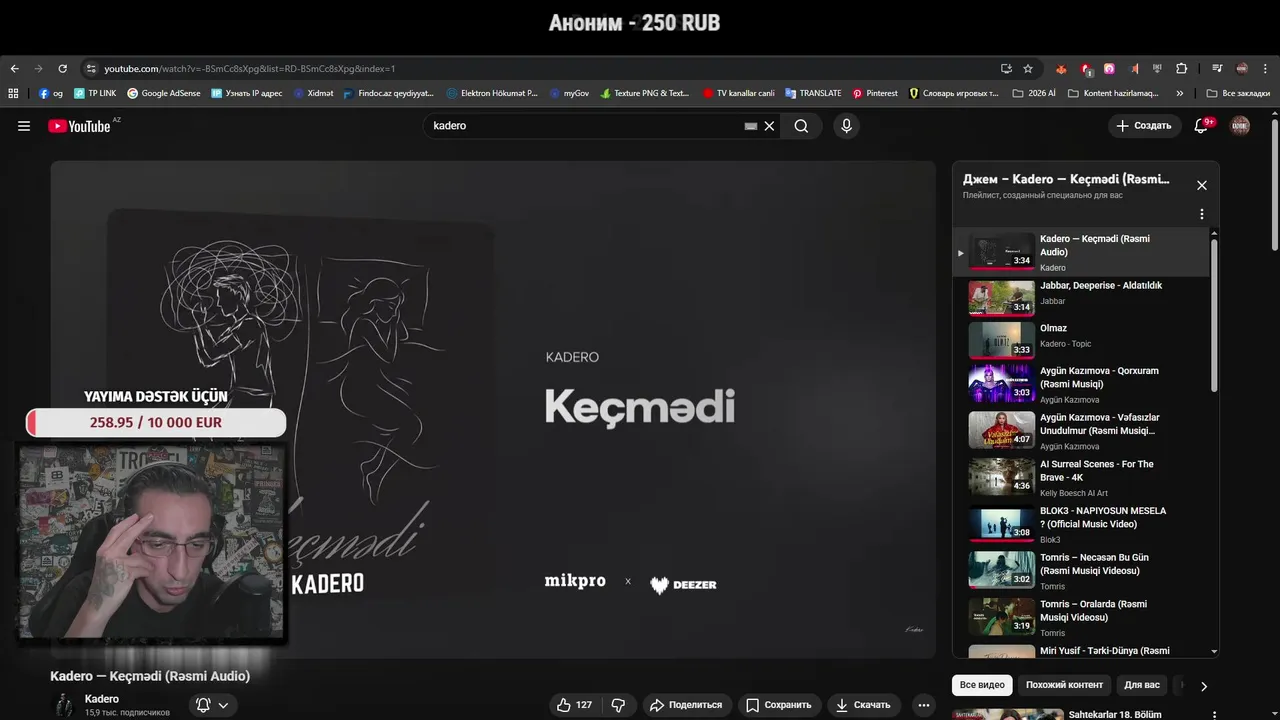Open YouTube notifications bell
Image resolution: width=1280 pixels, height=720 pixels.
click(1202, 126)
